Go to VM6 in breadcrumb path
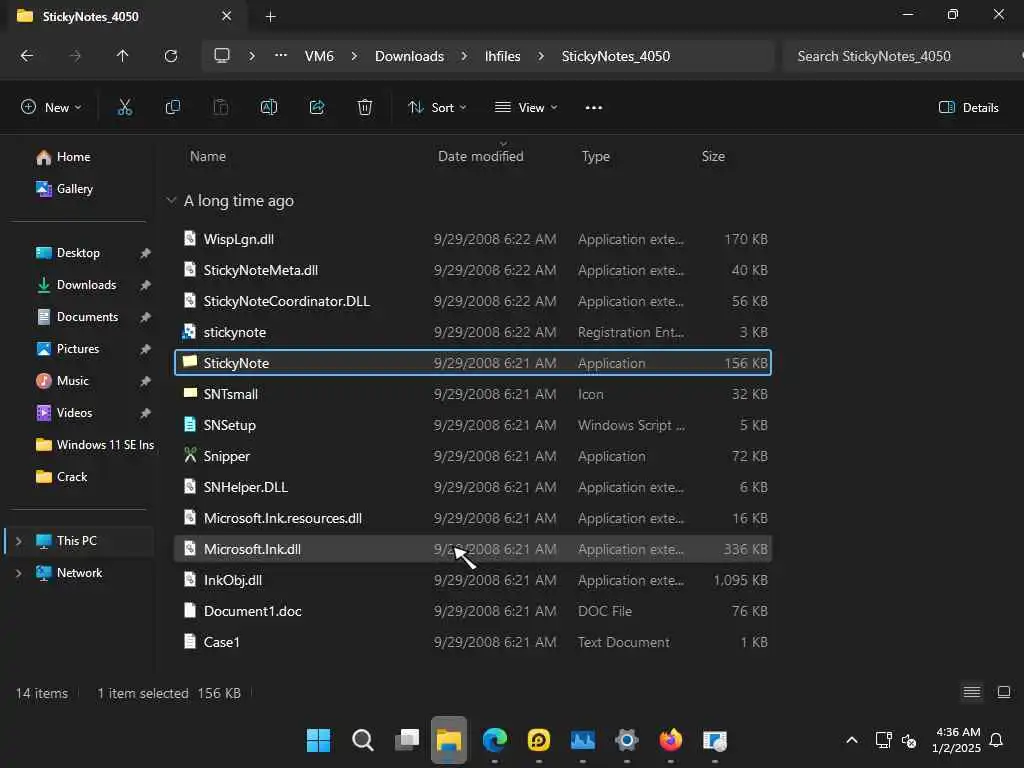This screenshot has width=1024, height=768. click(x=319, y=56)
